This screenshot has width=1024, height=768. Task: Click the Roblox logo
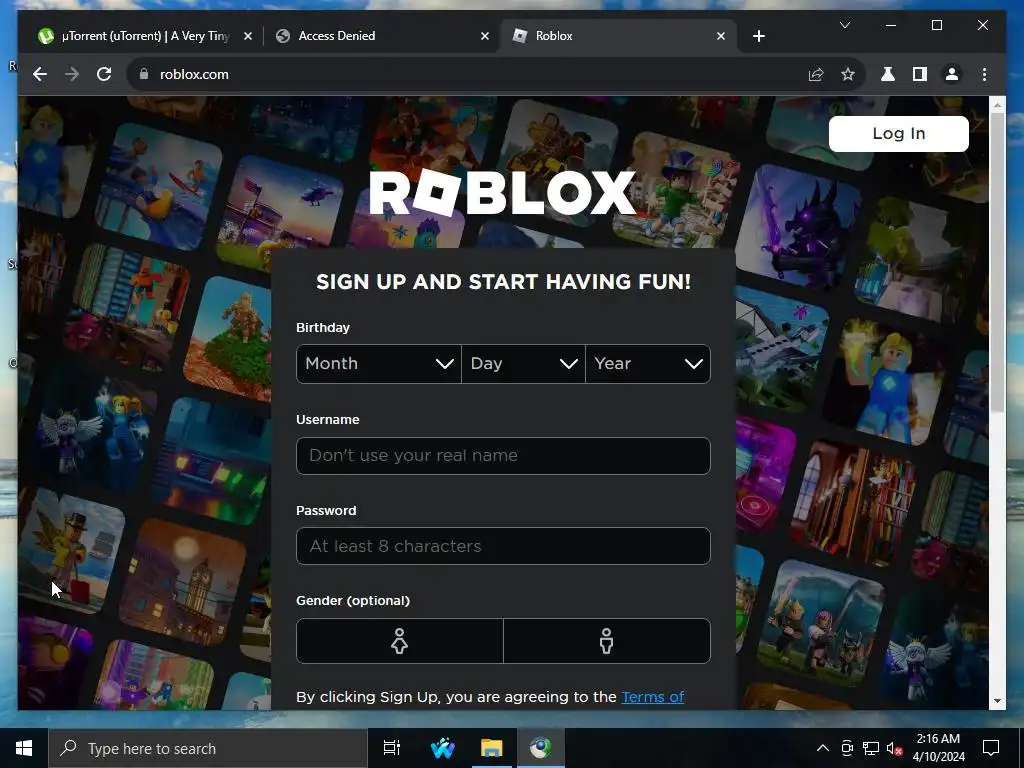(x=503, y=192)
